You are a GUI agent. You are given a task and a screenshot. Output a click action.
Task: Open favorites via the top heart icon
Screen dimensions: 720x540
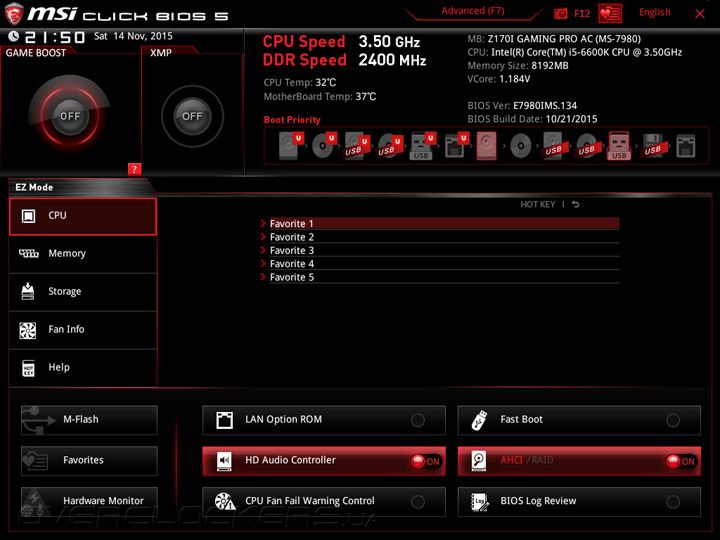pyautogui.click(x=610, y=13)
